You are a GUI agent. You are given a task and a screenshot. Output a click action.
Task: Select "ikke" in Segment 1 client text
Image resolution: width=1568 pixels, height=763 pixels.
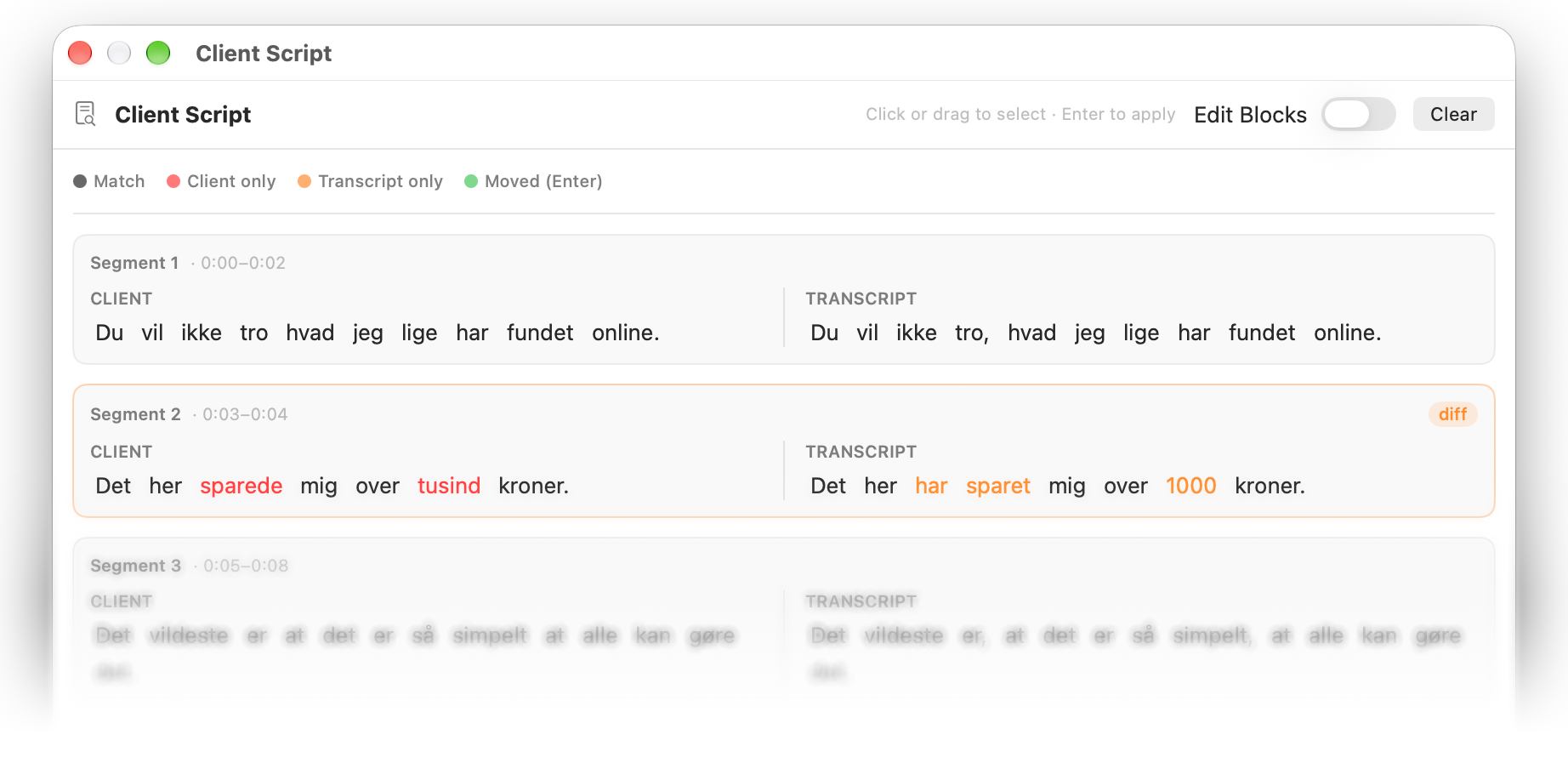(202, 333)
